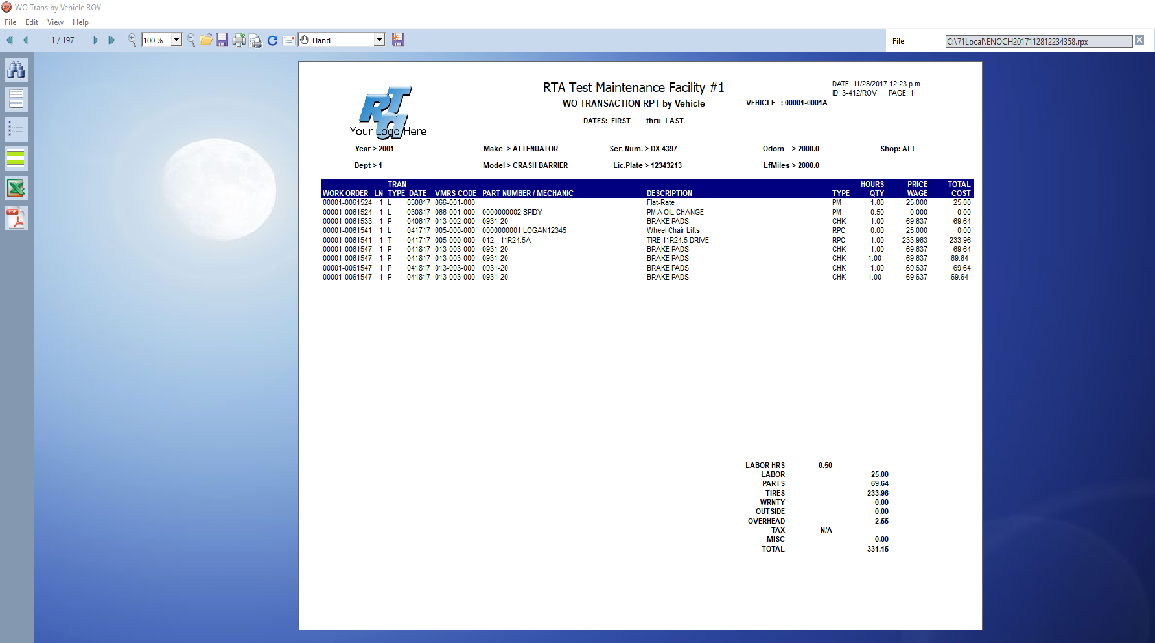Export report to Excel

click(17, 188)
